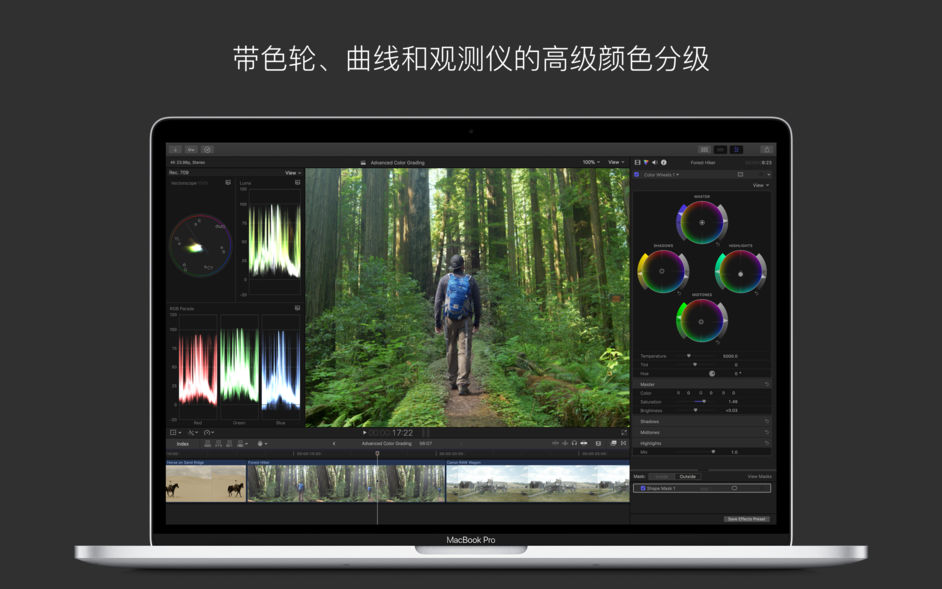Click the View Masks button
Image resolution: width=942 pixels, height=589 pixels.
click(x=762, y=476)
